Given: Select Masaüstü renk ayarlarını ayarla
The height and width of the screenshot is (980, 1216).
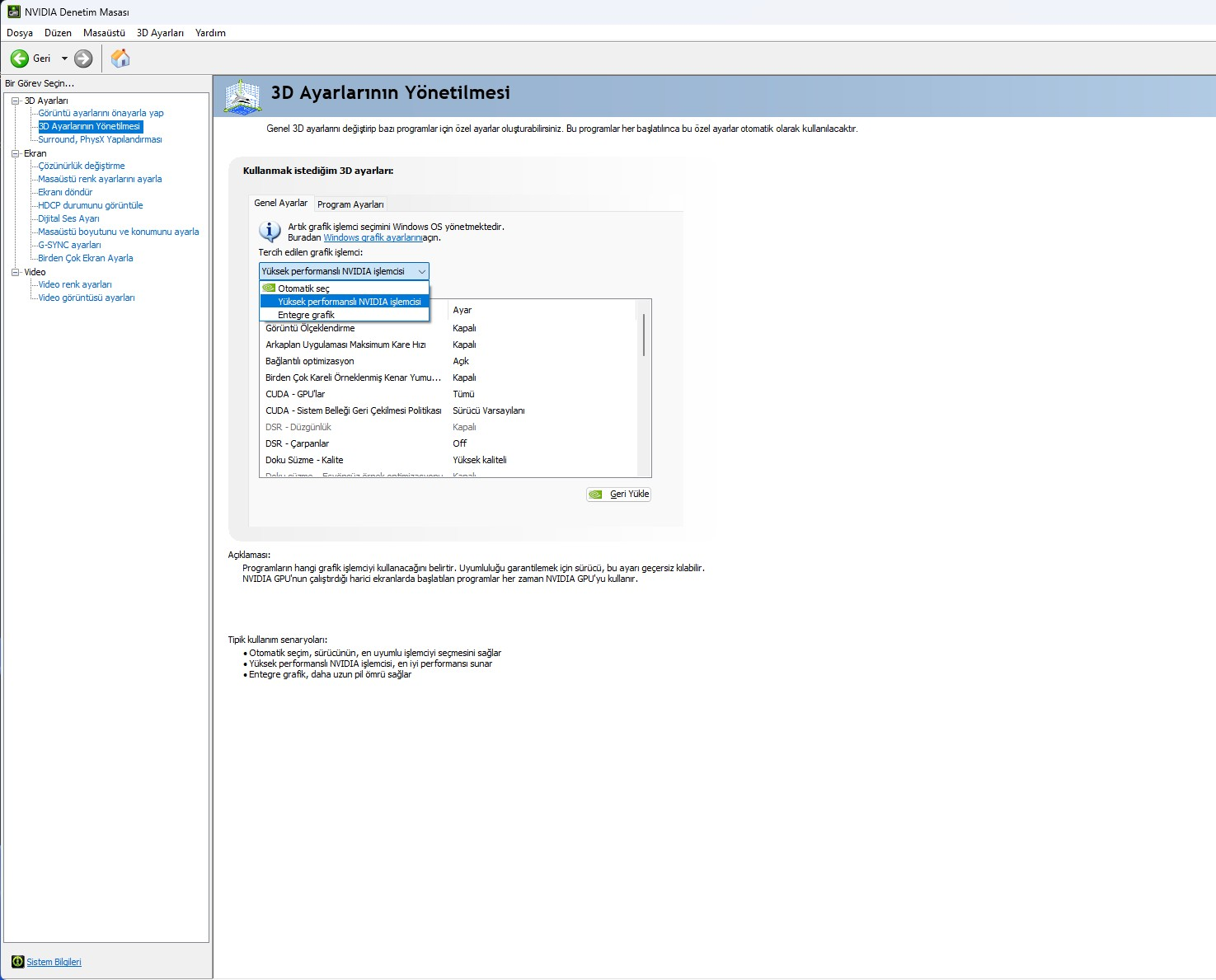Looking at the screenshot, I should [x=100, y=179].
